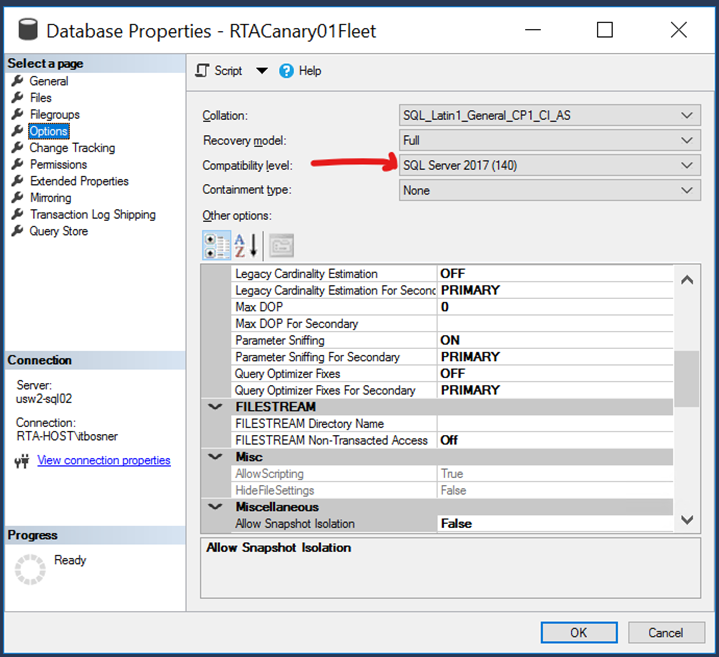The image size is (719, 657).
Task: Select the Categorized view icon
Action: (x=216, y=245)
